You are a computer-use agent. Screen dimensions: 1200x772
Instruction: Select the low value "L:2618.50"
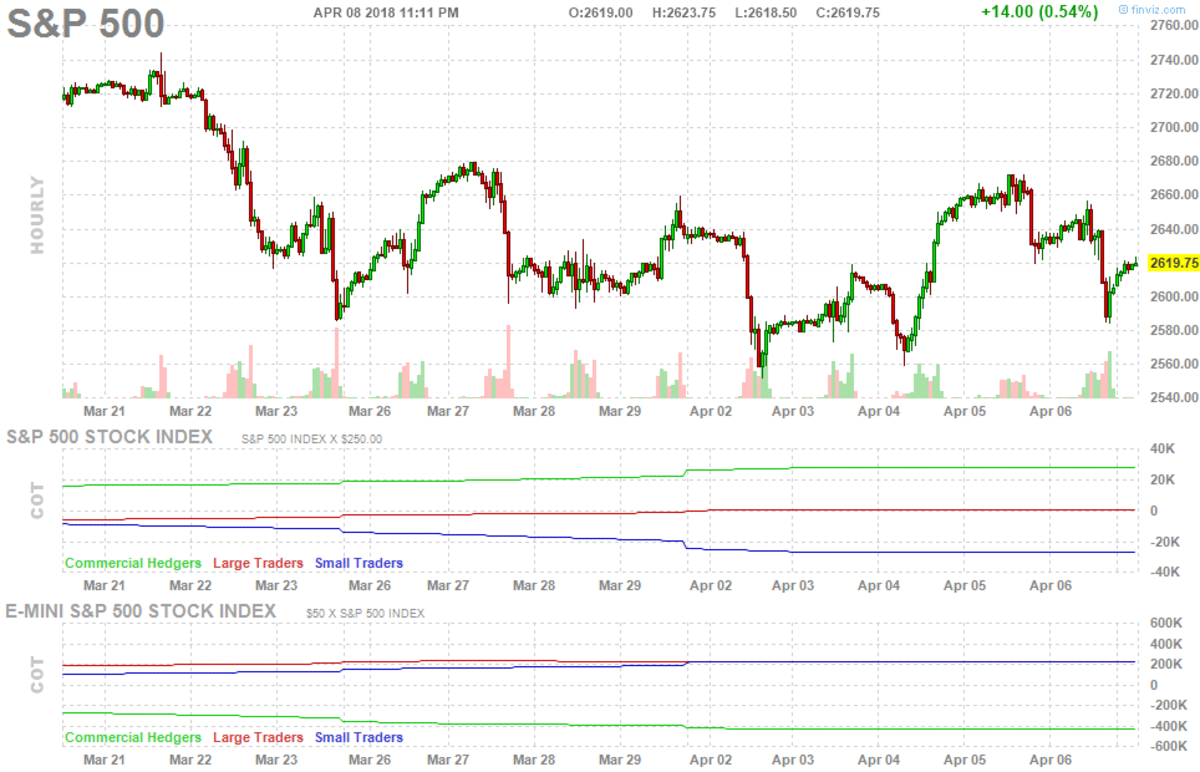767,12
